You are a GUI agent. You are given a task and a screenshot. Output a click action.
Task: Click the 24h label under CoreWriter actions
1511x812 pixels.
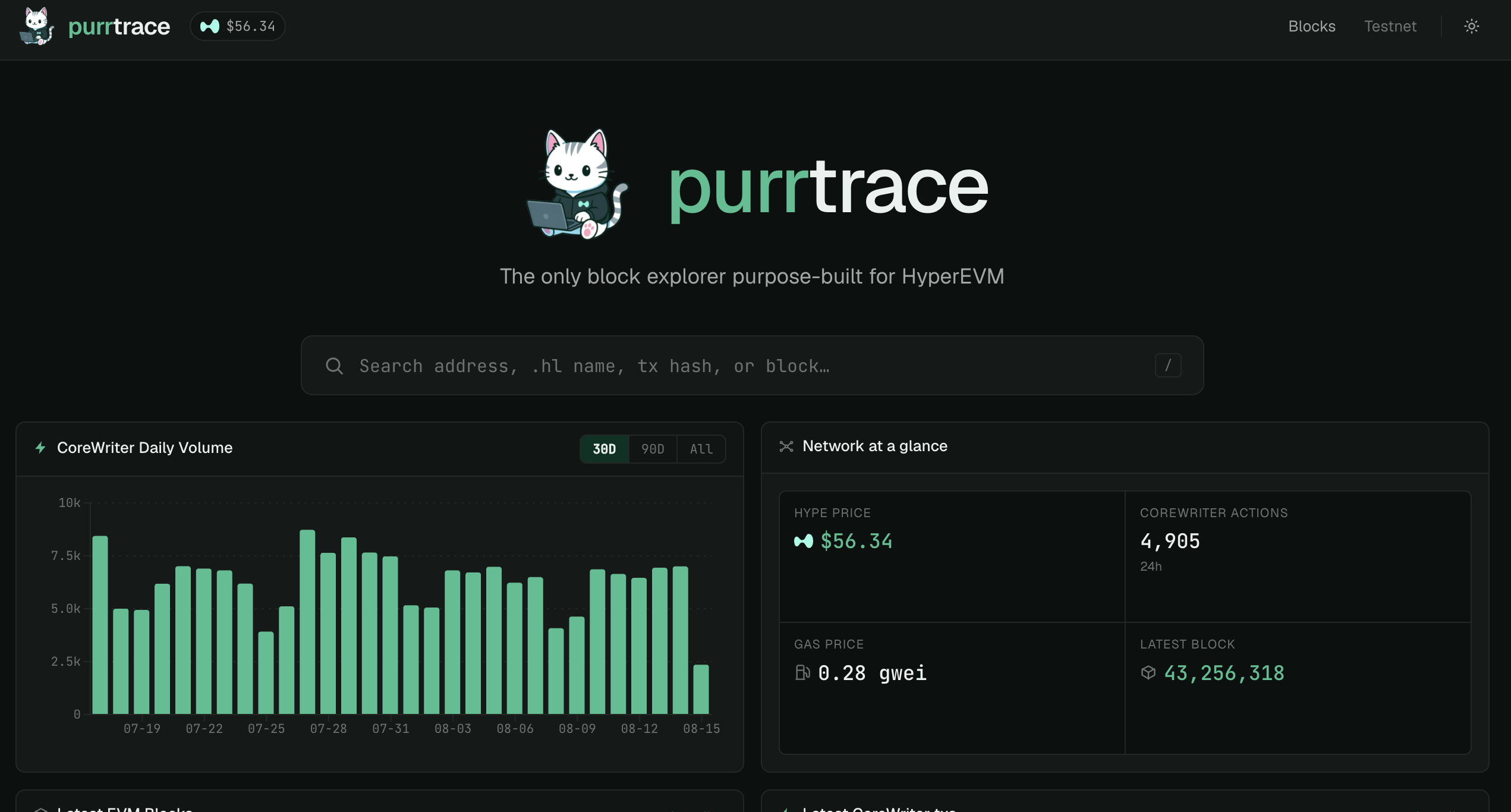(1151, 566)
